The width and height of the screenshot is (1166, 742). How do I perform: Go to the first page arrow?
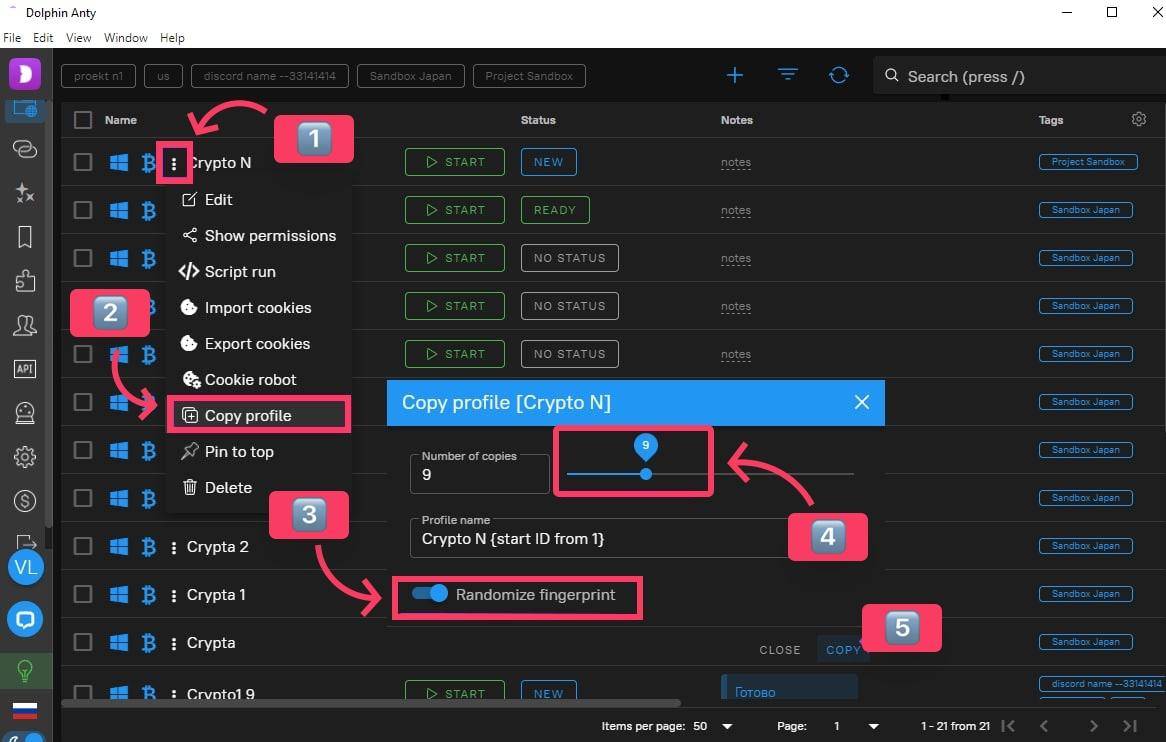pos(1008,726)
